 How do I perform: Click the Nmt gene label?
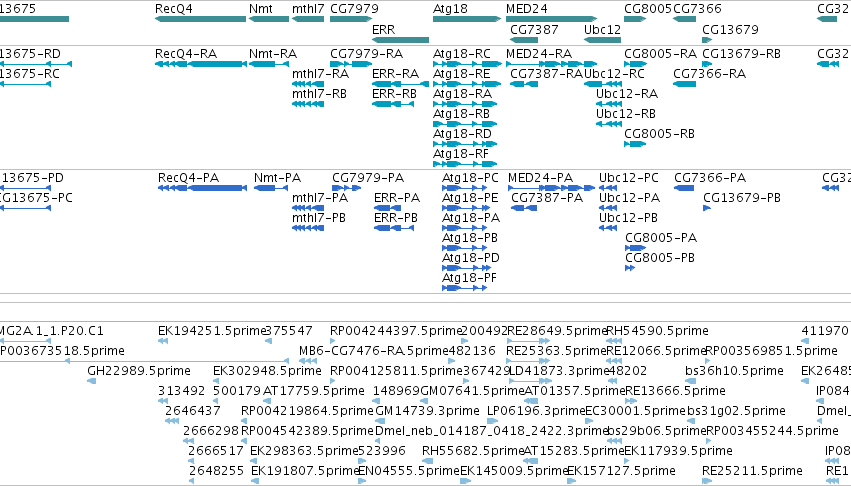coord(261,9)
